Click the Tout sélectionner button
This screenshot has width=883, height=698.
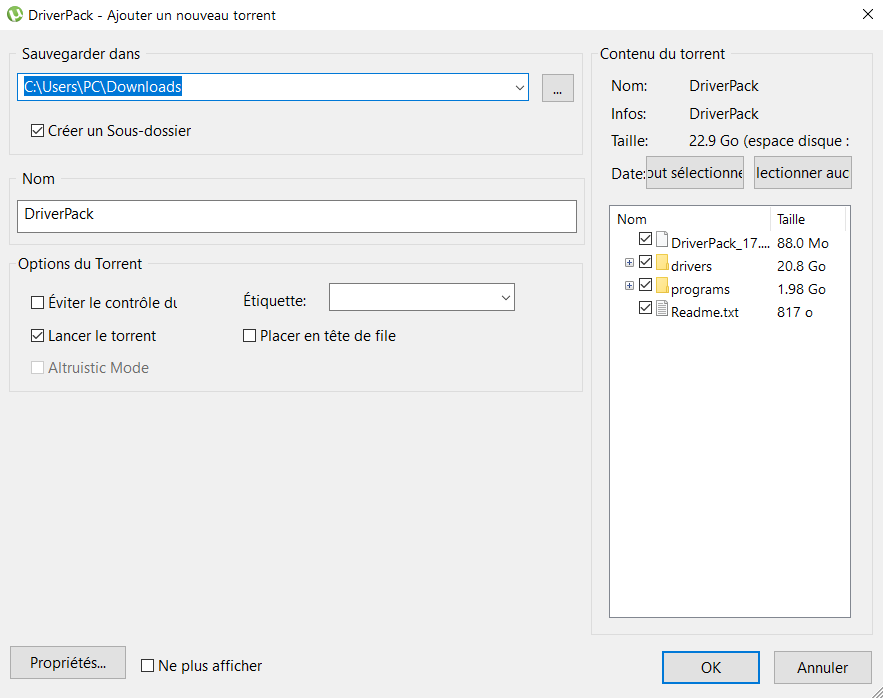(x=694, y=172)
